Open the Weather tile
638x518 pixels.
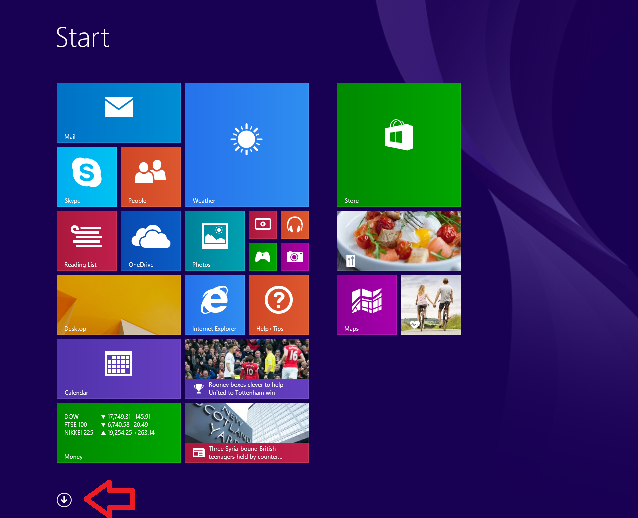pos(247,145)
